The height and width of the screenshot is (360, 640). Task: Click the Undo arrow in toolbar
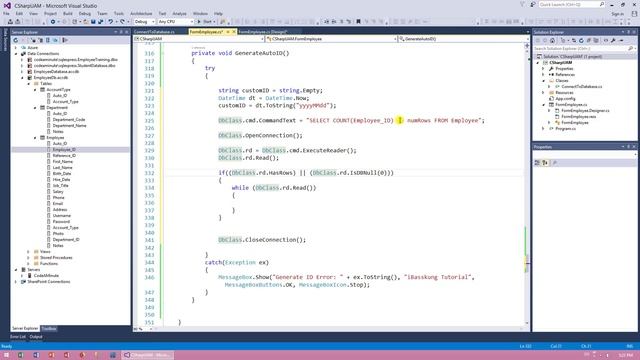tap(110, 22)
